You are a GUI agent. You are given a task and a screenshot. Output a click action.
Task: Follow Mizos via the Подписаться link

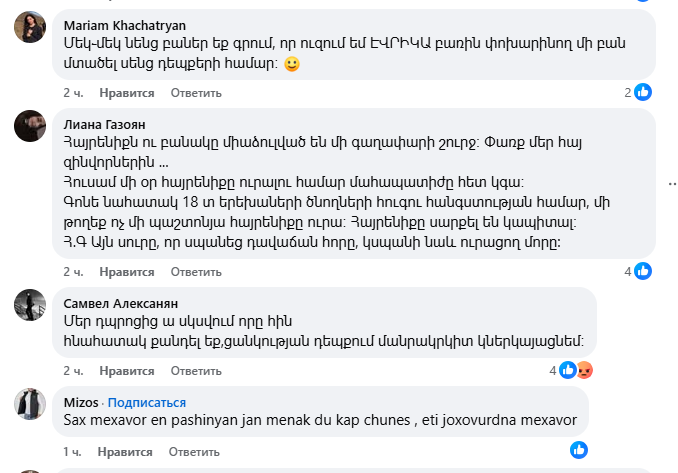tap(147, 402)
